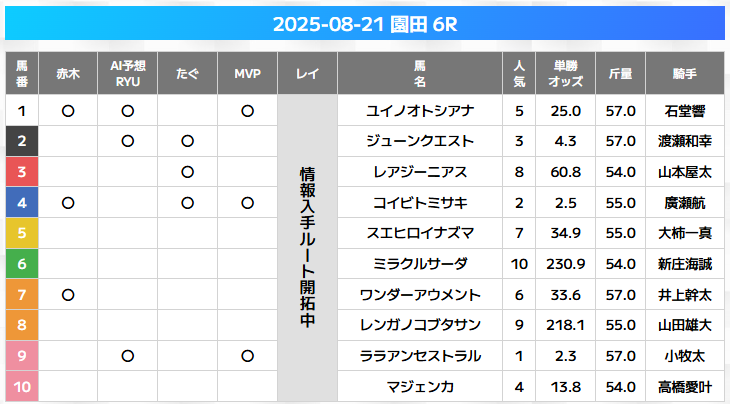The image size is (730, 404).
Task: Click the 情報入手ルート開拓中 vertical cell
Action: (x=307, y=248)
